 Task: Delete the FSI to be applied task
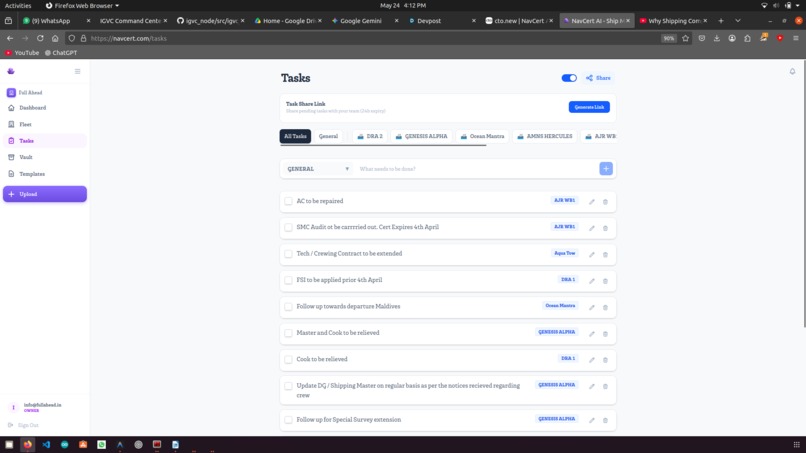tap(605, 281)
